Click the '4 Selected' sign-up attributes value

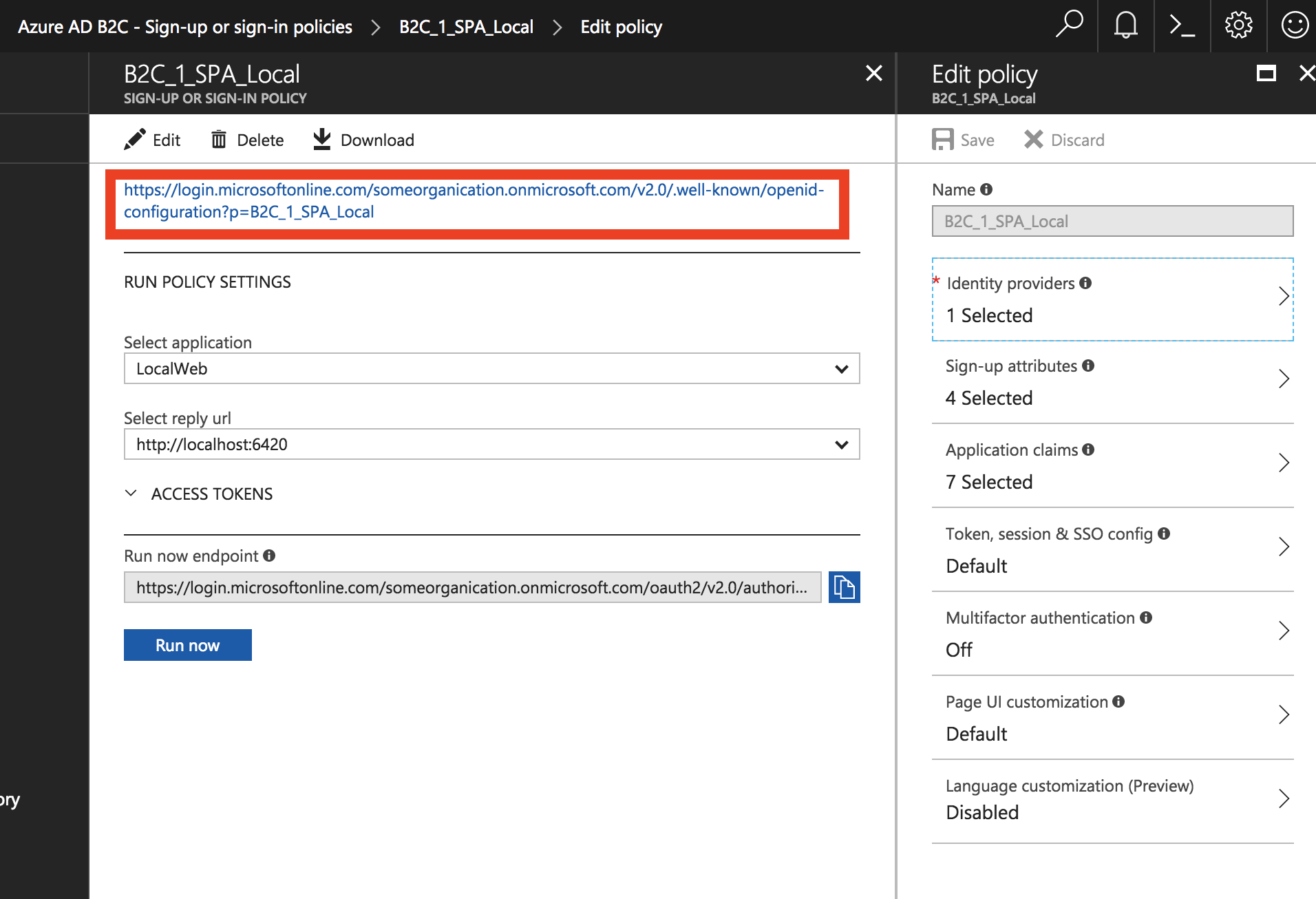tap(989, 398)
